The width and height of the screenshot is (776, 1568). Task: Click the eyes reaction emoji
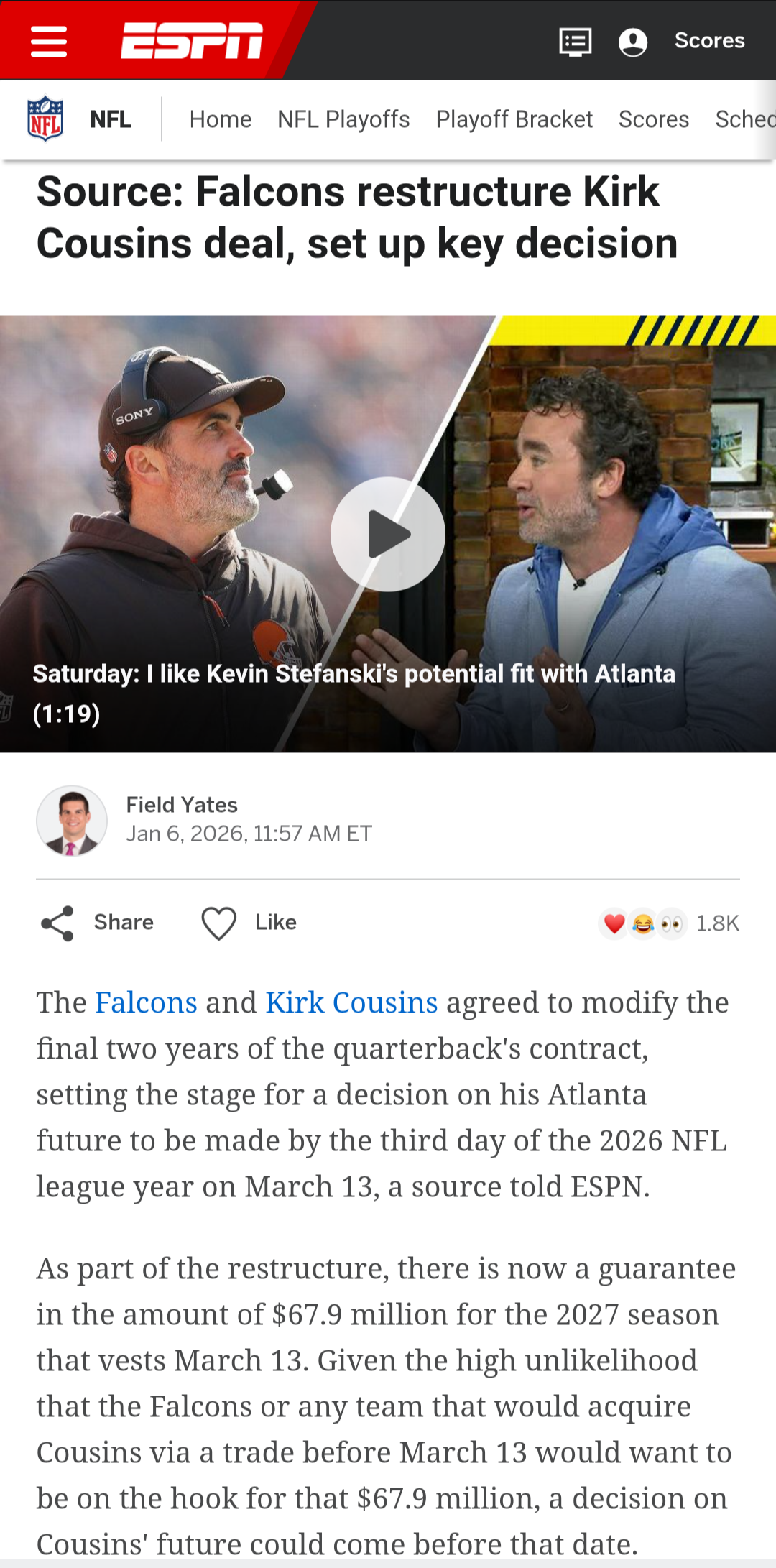(672, 923)
